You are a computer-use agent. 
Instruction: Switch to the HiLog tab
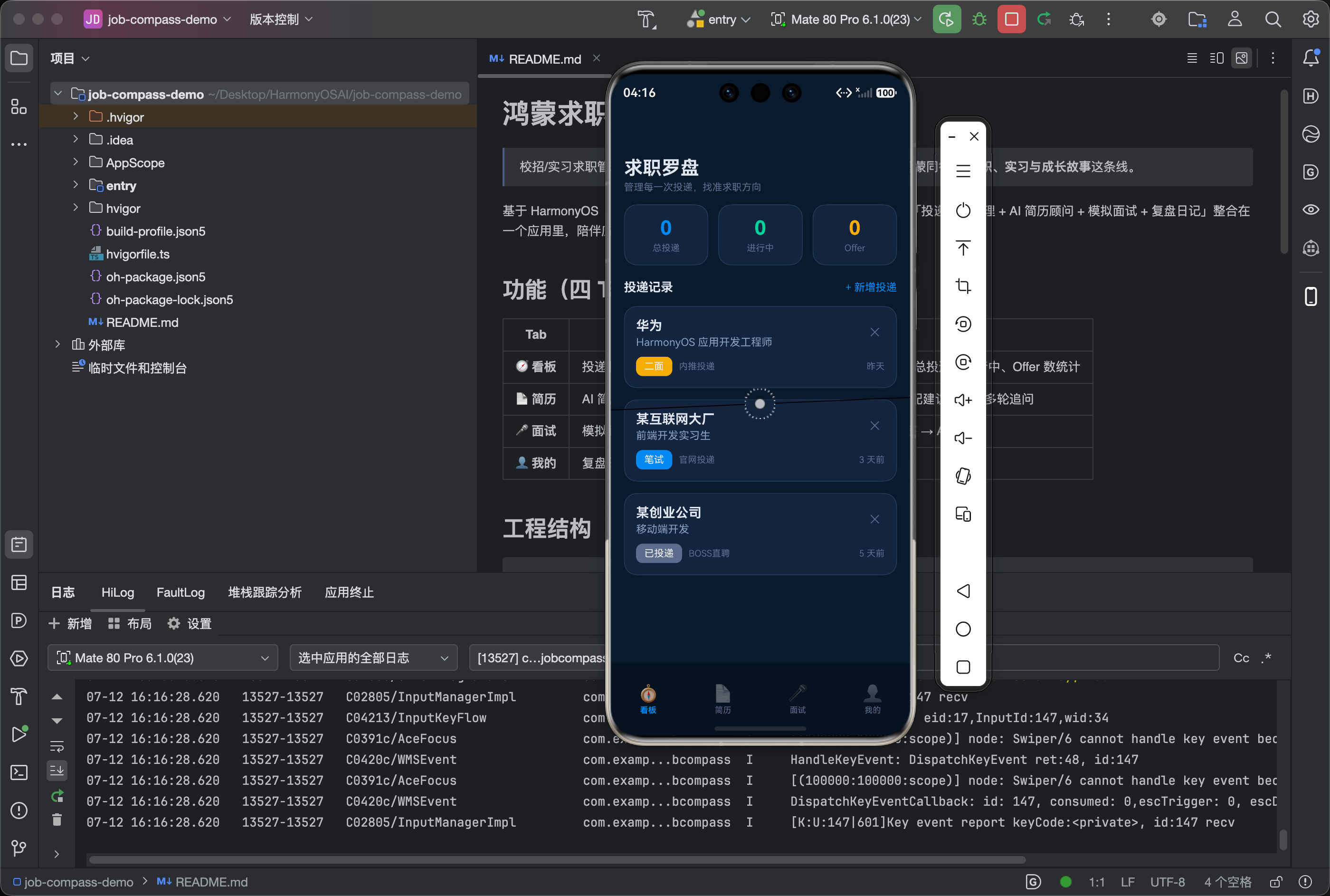[x=118, y=592]
